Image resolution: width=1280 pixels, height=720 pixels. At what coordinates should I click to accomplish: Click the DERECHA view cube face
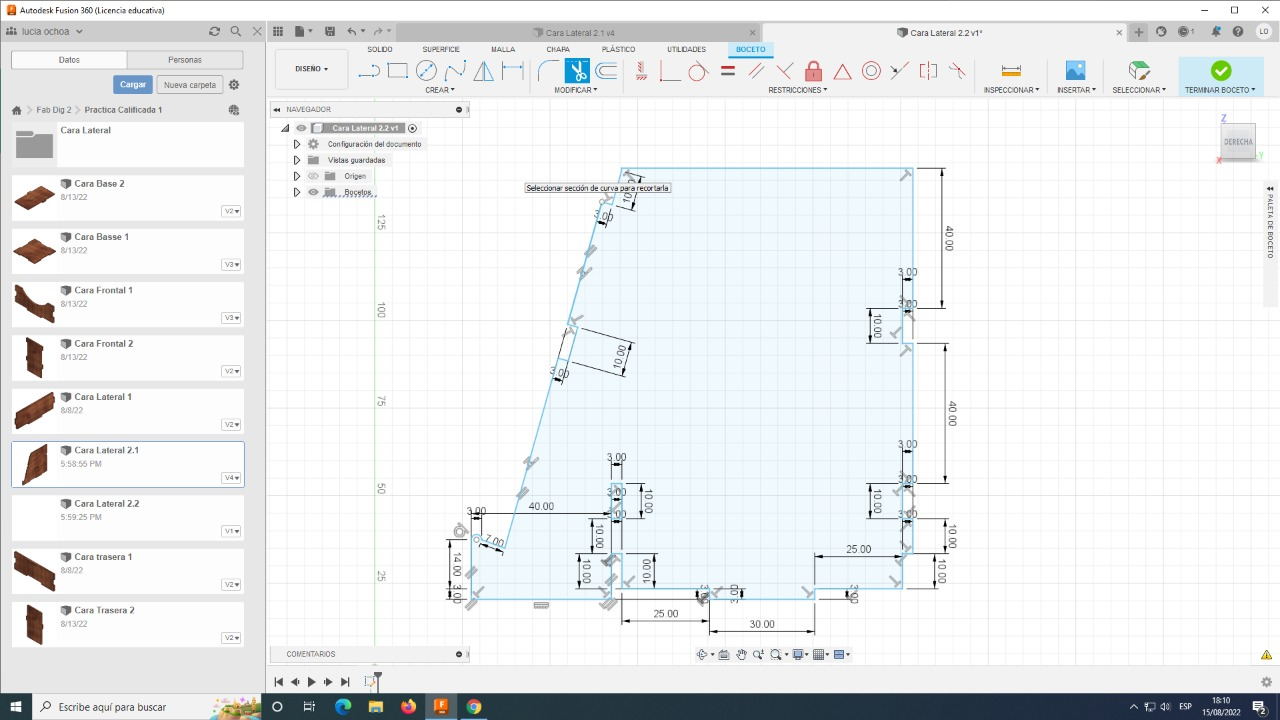point(1238,142)
